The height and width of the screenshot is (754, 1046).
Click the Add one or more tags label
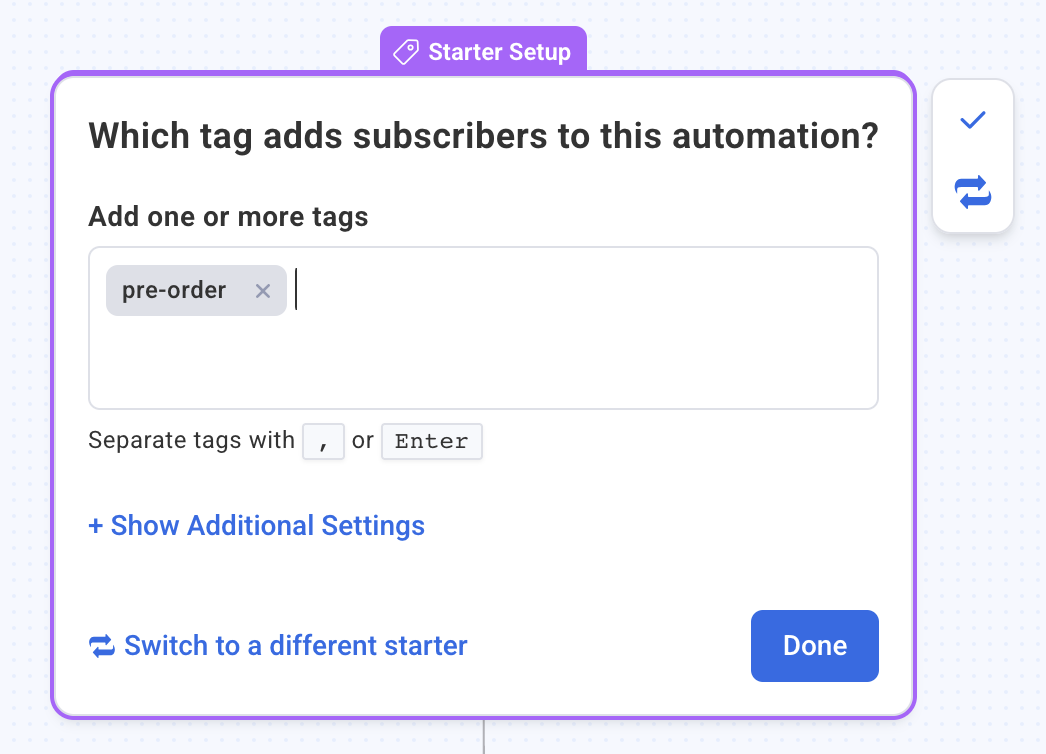(228, 216)
